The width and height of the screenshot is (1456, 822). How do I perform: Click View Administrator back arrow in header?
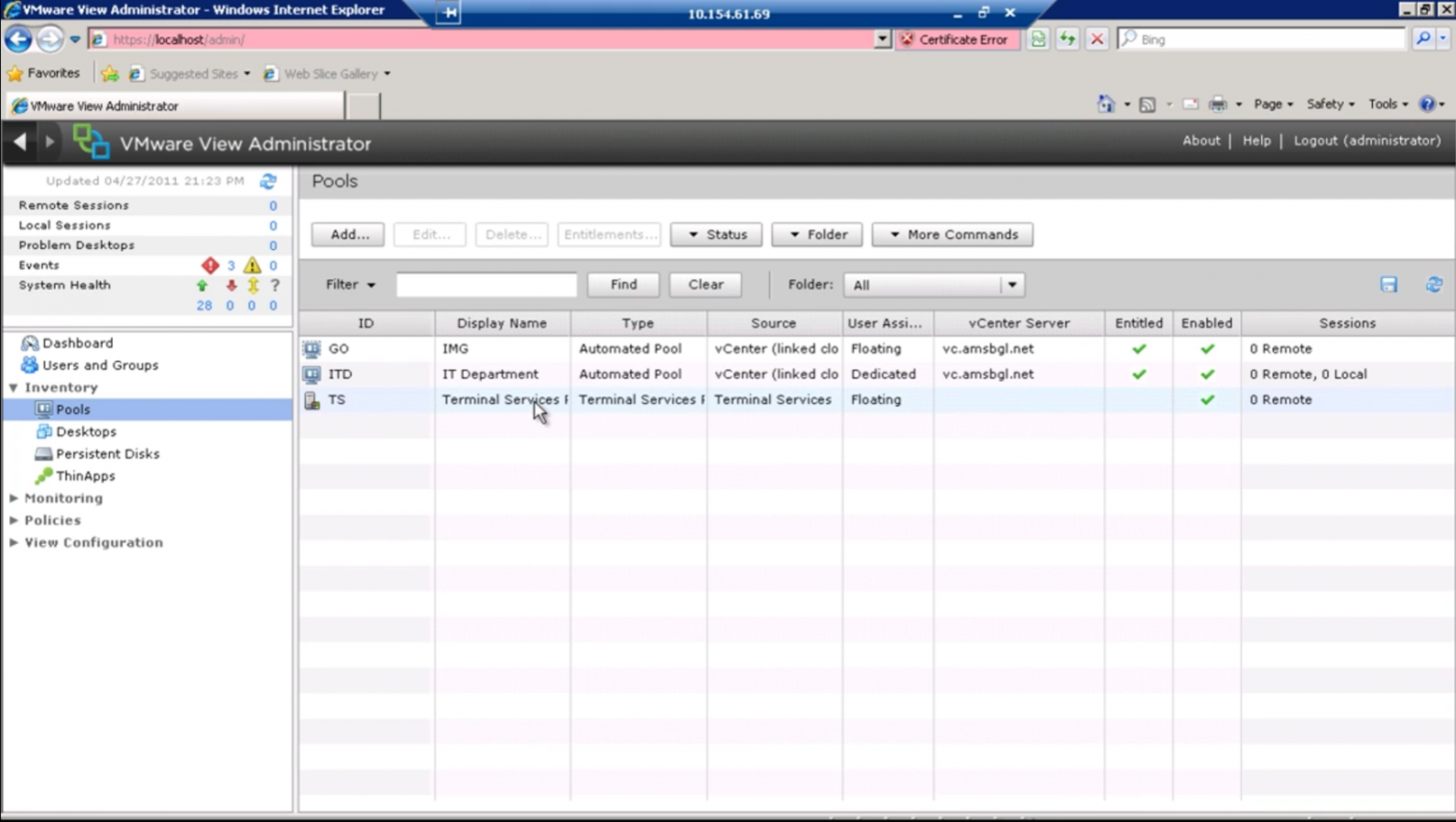tap(20, 142)
